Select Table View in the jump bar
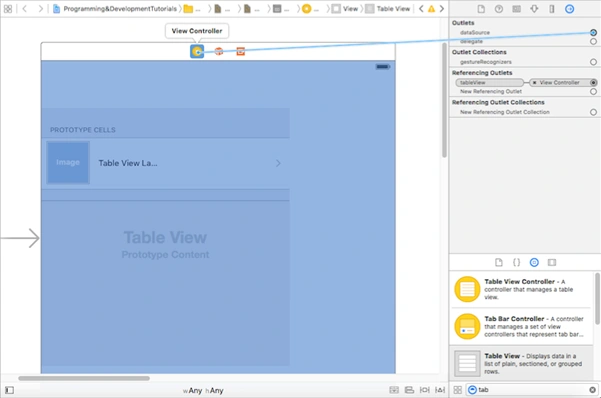601x398 pixels. pyautogui.click(x=388, y=8)
